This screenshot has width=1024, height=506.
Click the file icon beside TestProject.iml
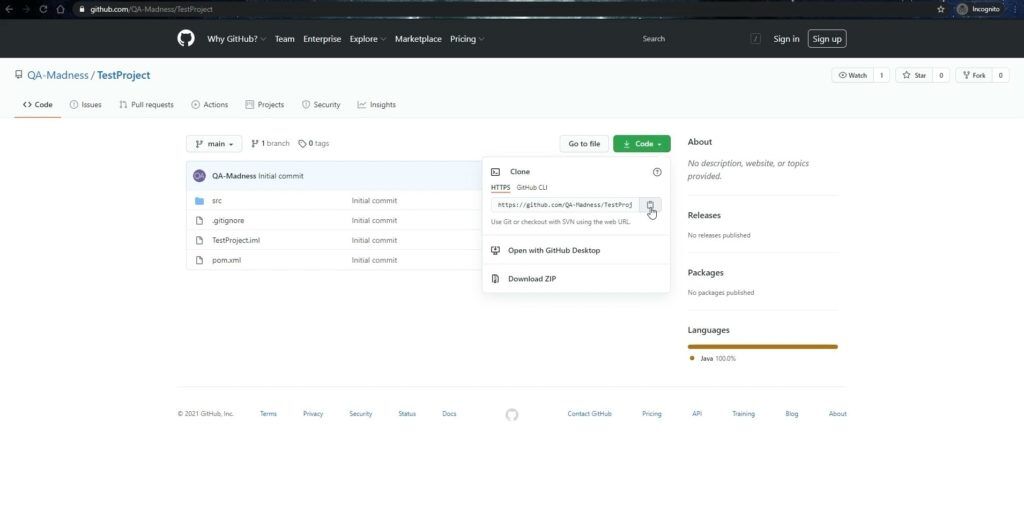[x=200, y=240]
